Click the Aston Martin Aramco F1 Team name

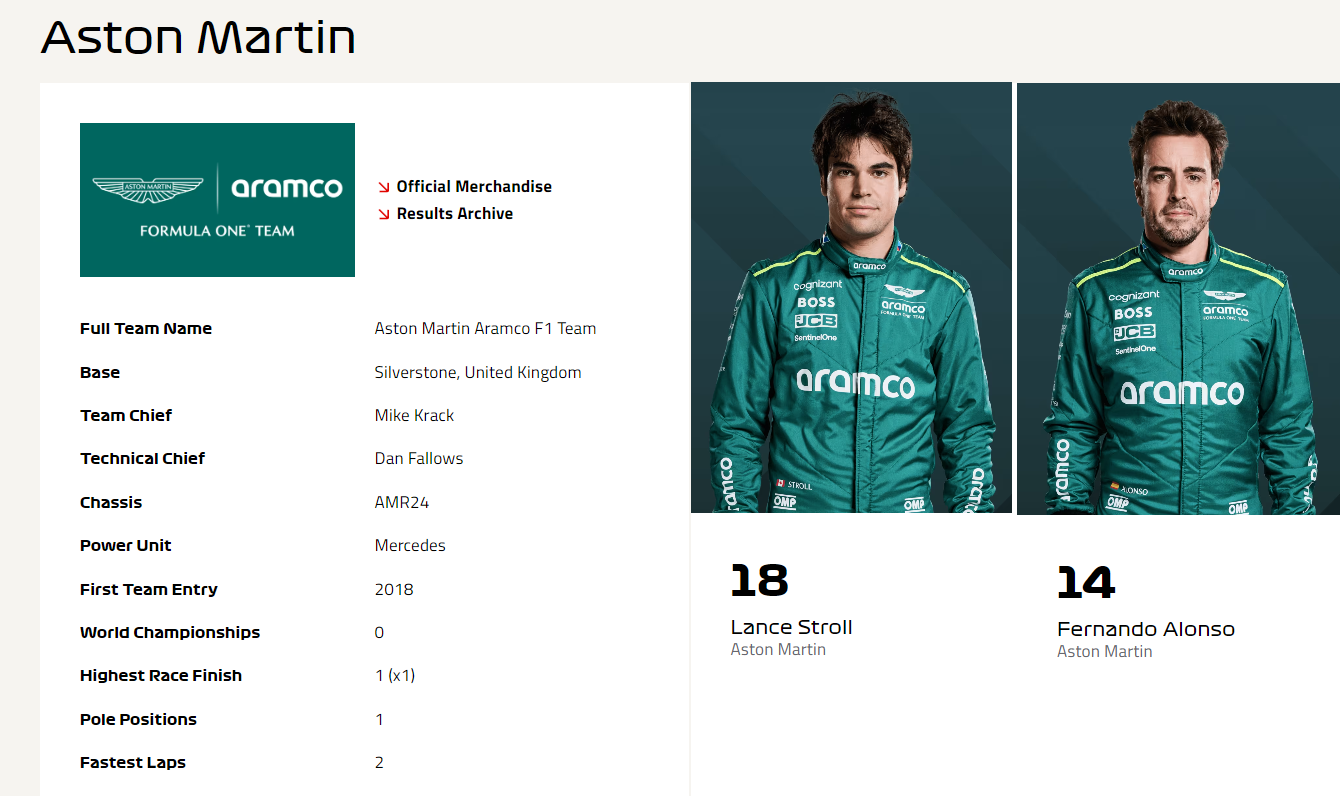[x=485, y=329]
